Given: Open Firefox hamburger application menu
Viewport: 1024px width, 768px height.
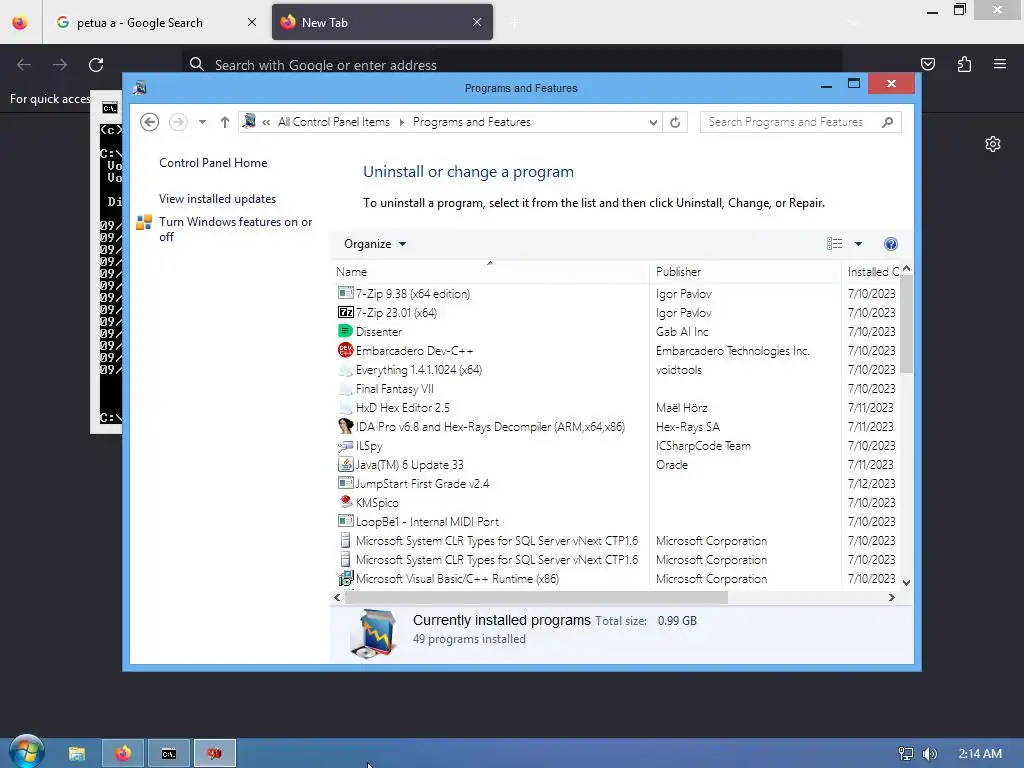Looking at the screenshot, I should point(1000,64).
